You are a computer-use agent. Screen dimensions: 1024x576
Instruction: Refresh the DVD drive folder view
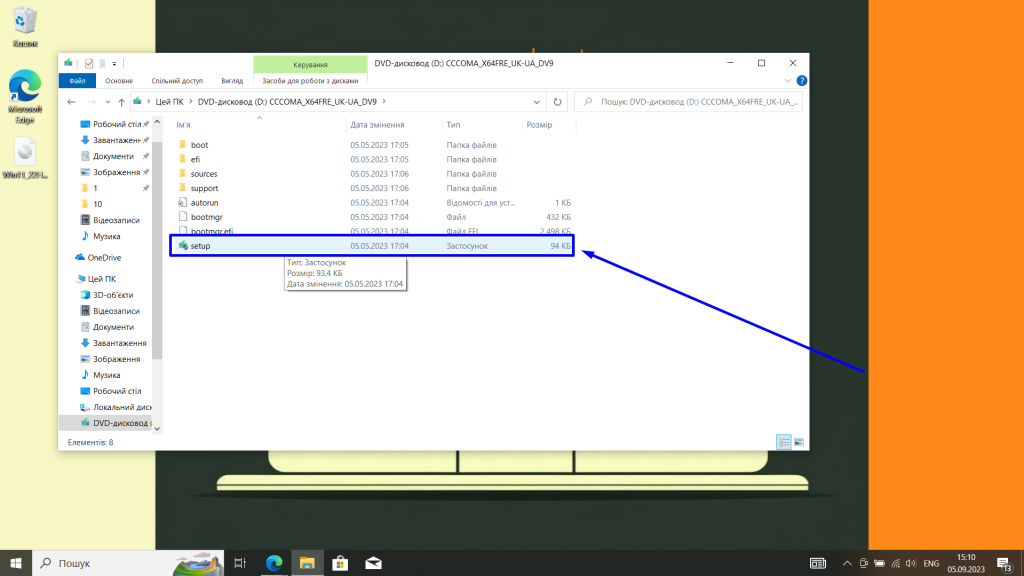pyautogui.click(x=557, y=101)
